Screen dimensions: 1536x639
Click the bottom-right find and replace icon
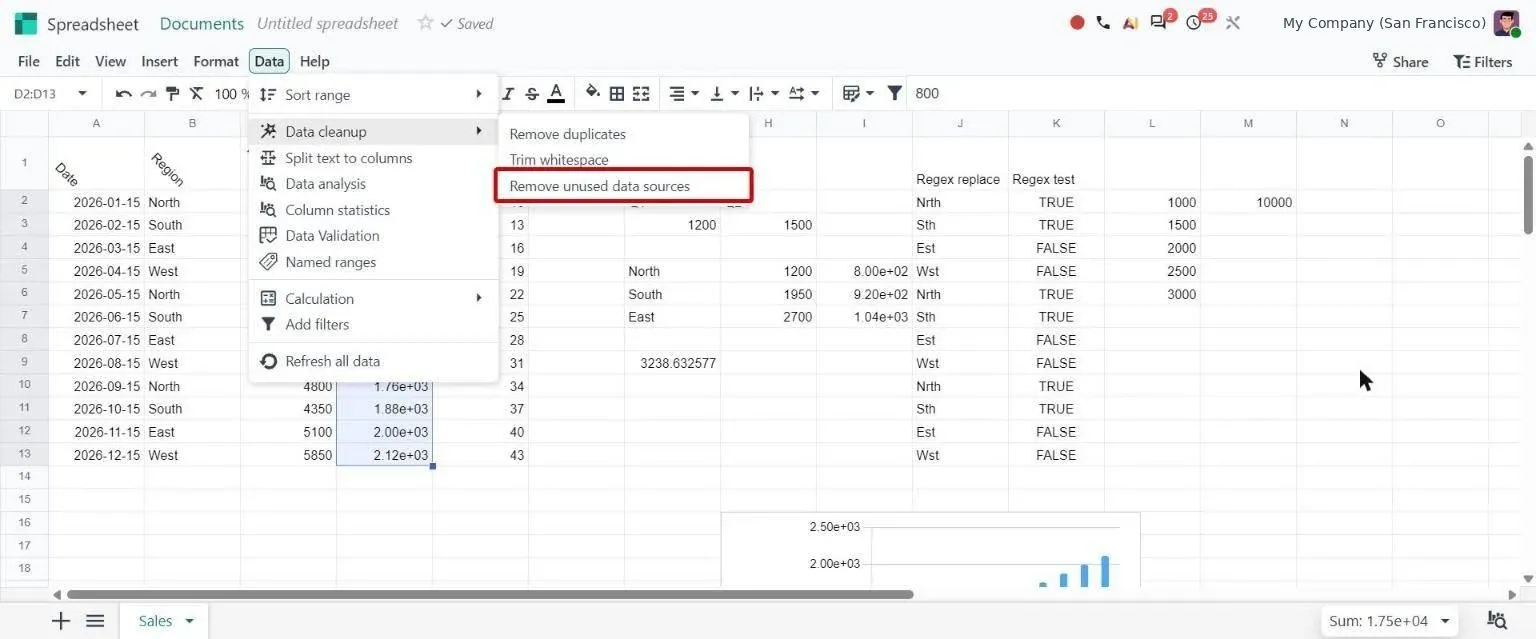pyautogui.click(x=1497, y=621)
